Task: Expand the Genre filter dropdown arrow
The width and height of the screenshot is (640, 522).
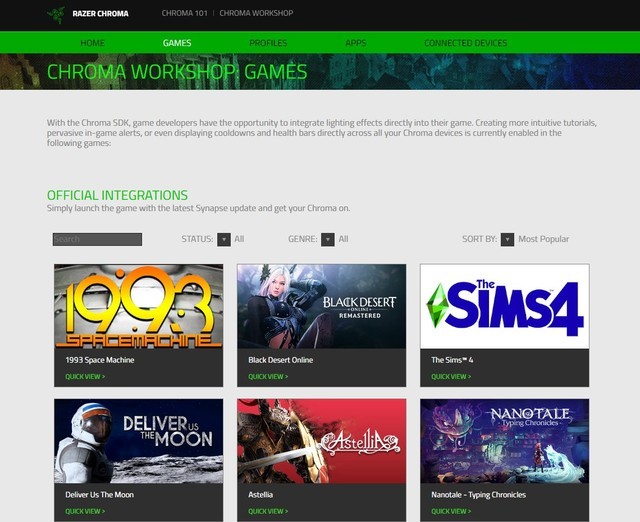Action: [328, 240]
